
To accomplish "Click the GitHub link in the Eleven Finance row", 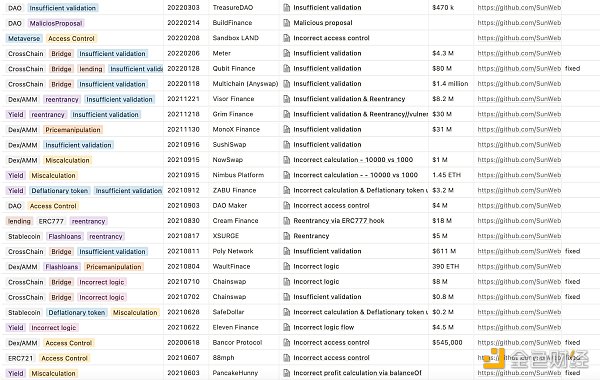I will pyautogui.click(x=519, y=327).
